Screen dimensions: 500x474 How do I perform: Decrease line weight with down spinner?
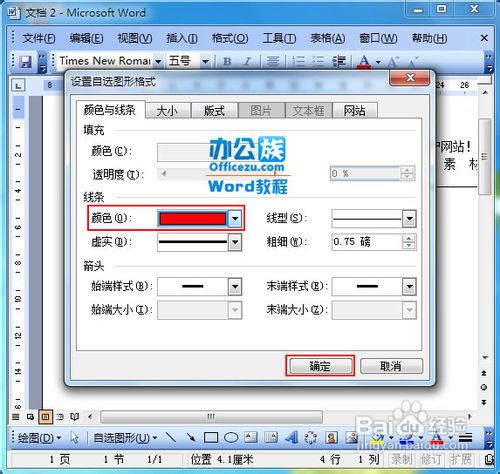(409, 246)
